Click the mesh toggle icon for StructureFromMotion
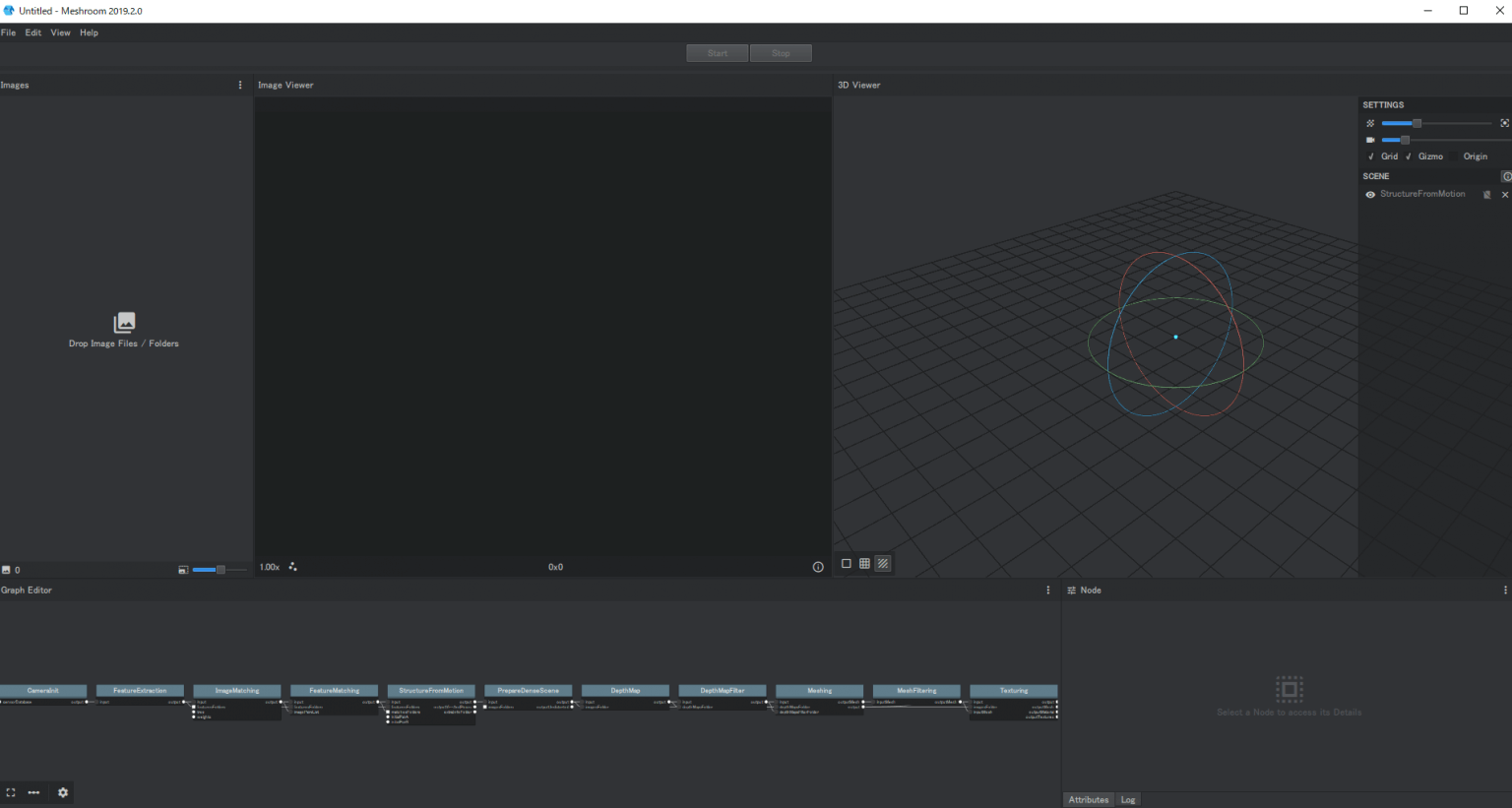 pos(1486,195)
